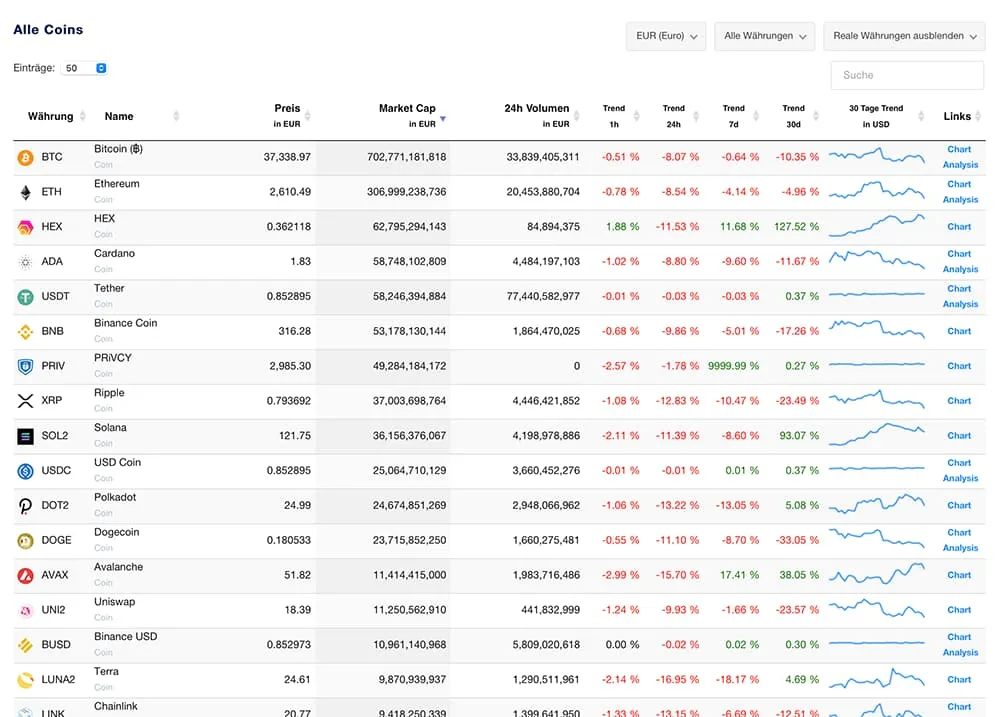Click the Polkadot name cell

coord(115,497)
